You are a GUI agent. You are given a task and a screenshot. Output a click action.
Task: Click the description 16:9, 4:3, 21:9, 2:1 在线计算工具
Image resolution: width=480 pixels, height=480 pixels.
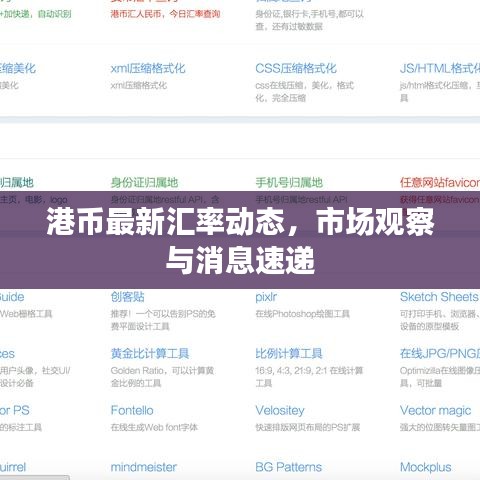point(309,377)
